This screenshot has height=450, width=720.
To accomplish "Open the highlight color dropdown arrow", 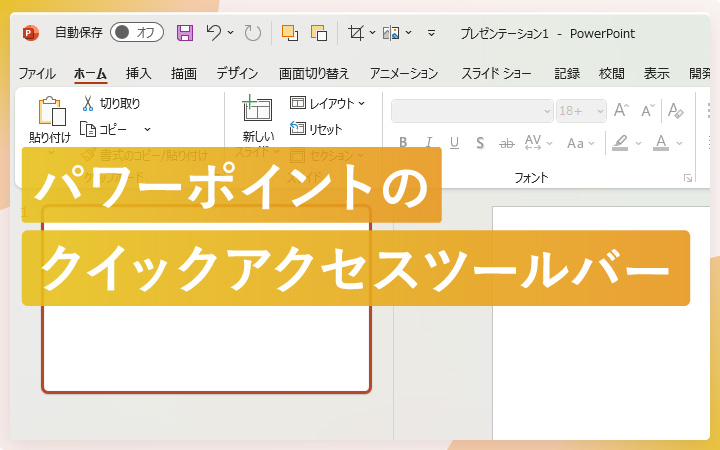I will tap(638, 143).
